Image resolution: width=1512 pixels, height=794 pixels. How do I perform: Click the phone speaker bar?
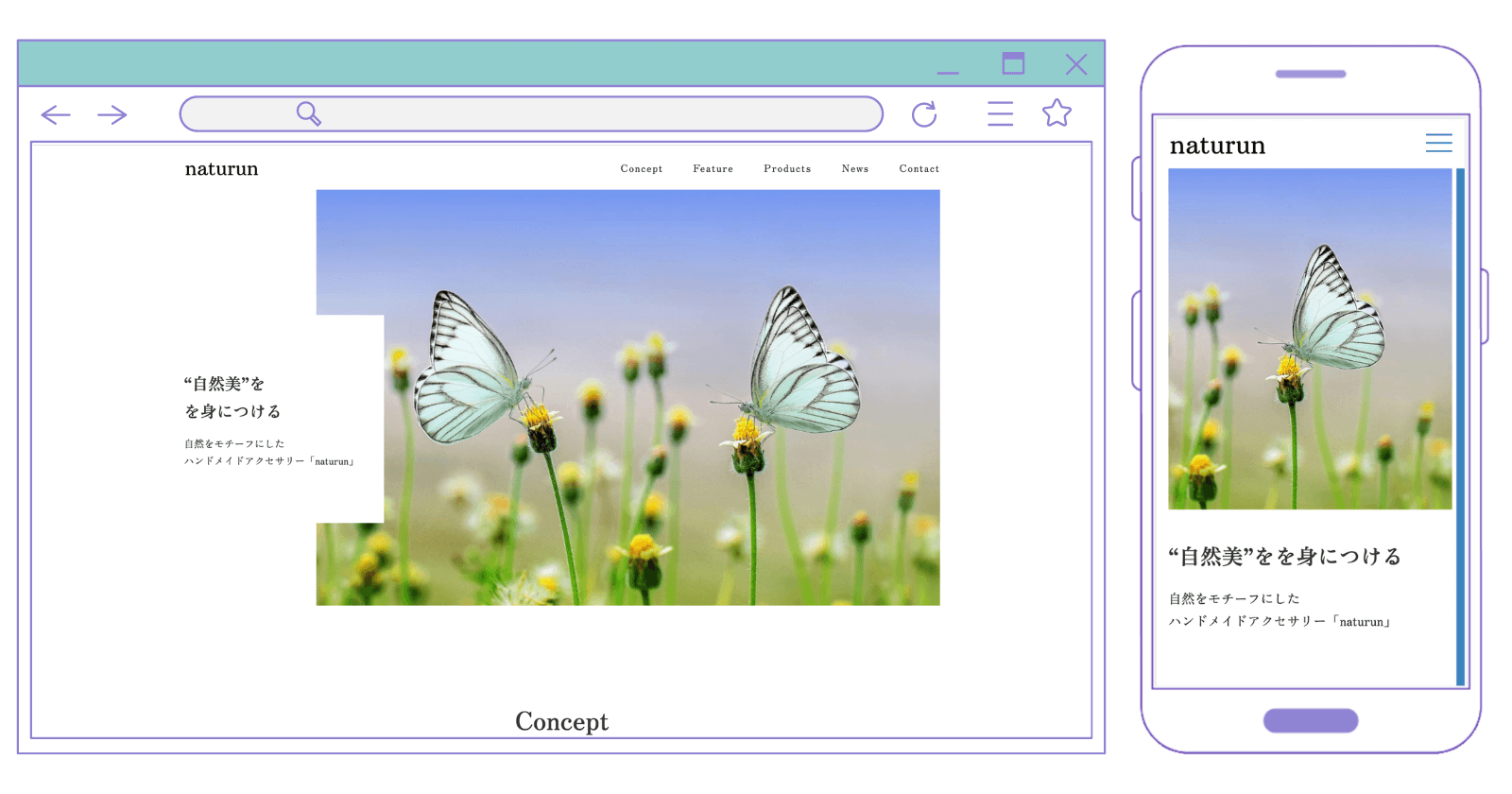[1311, 74]
